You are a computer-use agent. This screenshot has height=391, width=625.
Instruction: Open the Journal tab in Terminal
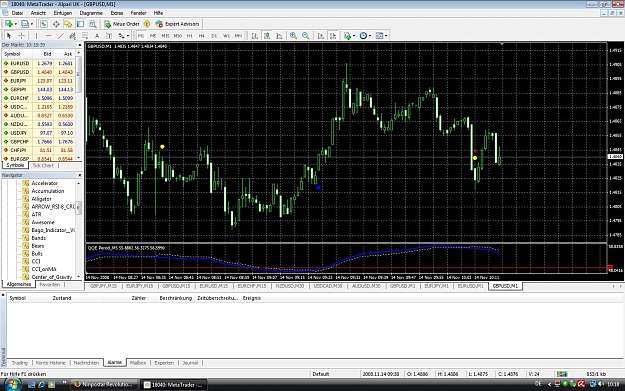[x=190, y=363]
